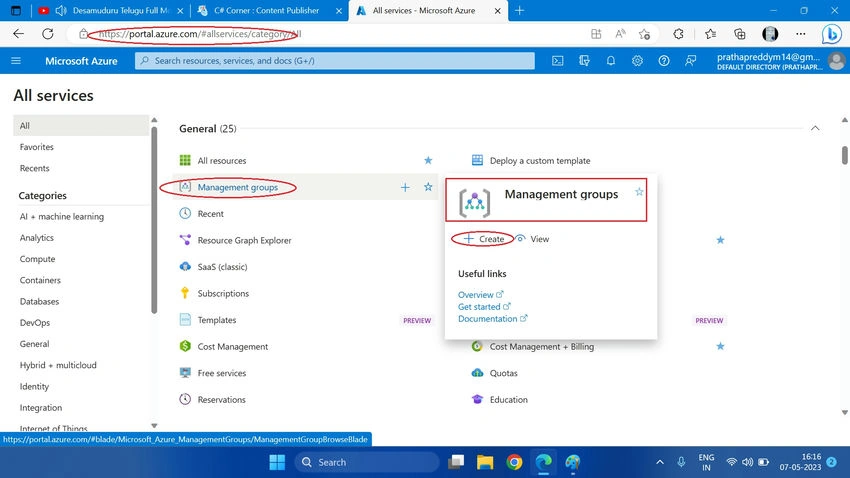Open the notifications bell

click(x=610, y=61)
